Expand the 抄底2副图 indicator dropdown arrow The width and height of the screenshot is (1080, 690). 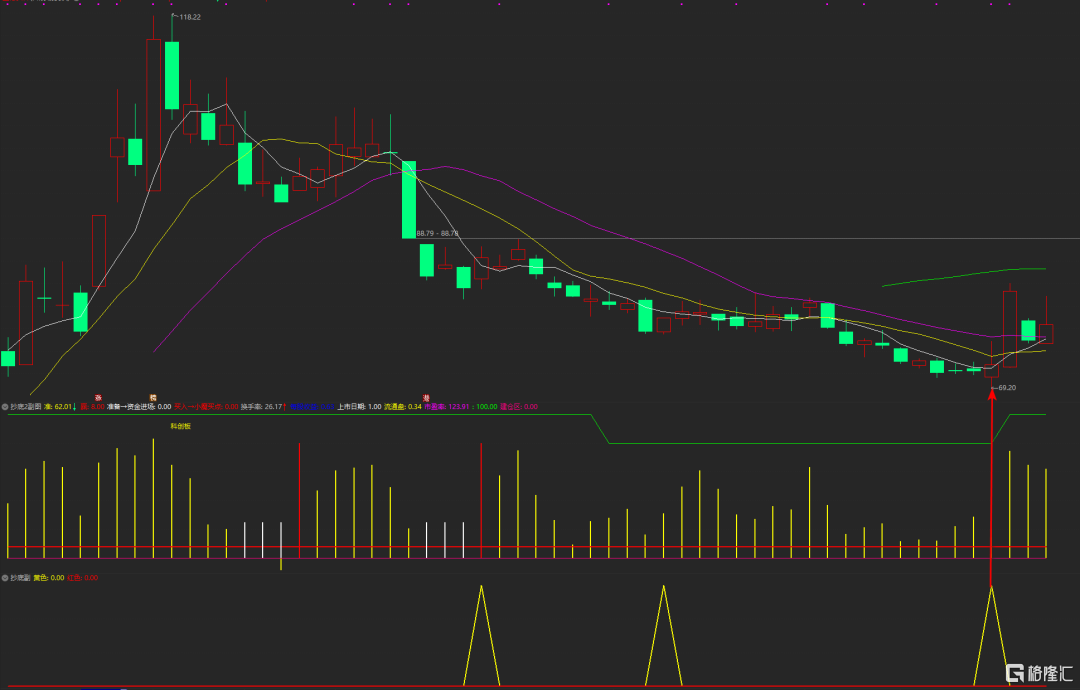5,407
